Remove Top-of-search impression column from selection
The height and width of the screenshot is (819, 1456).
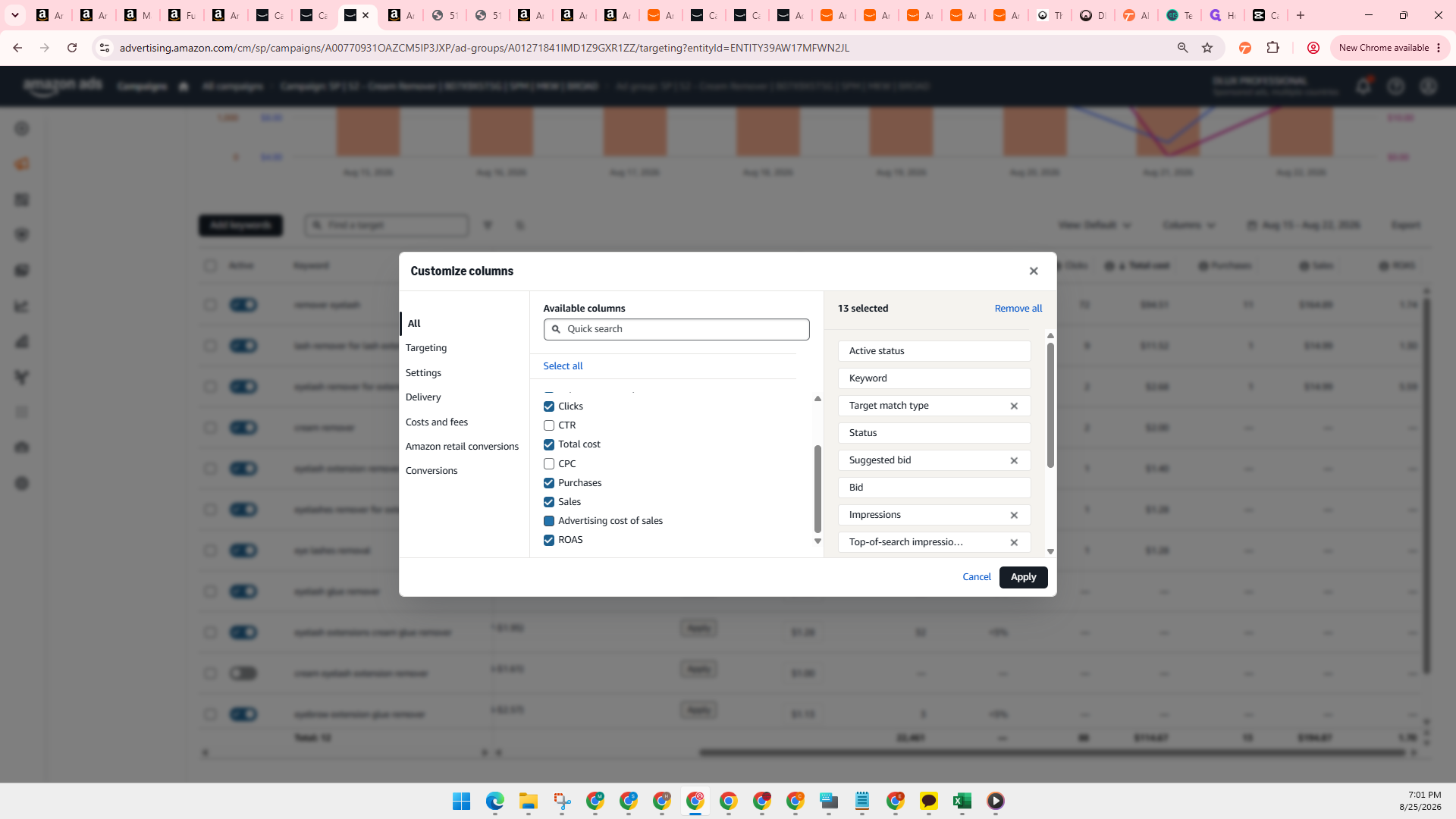point(1014,542)
